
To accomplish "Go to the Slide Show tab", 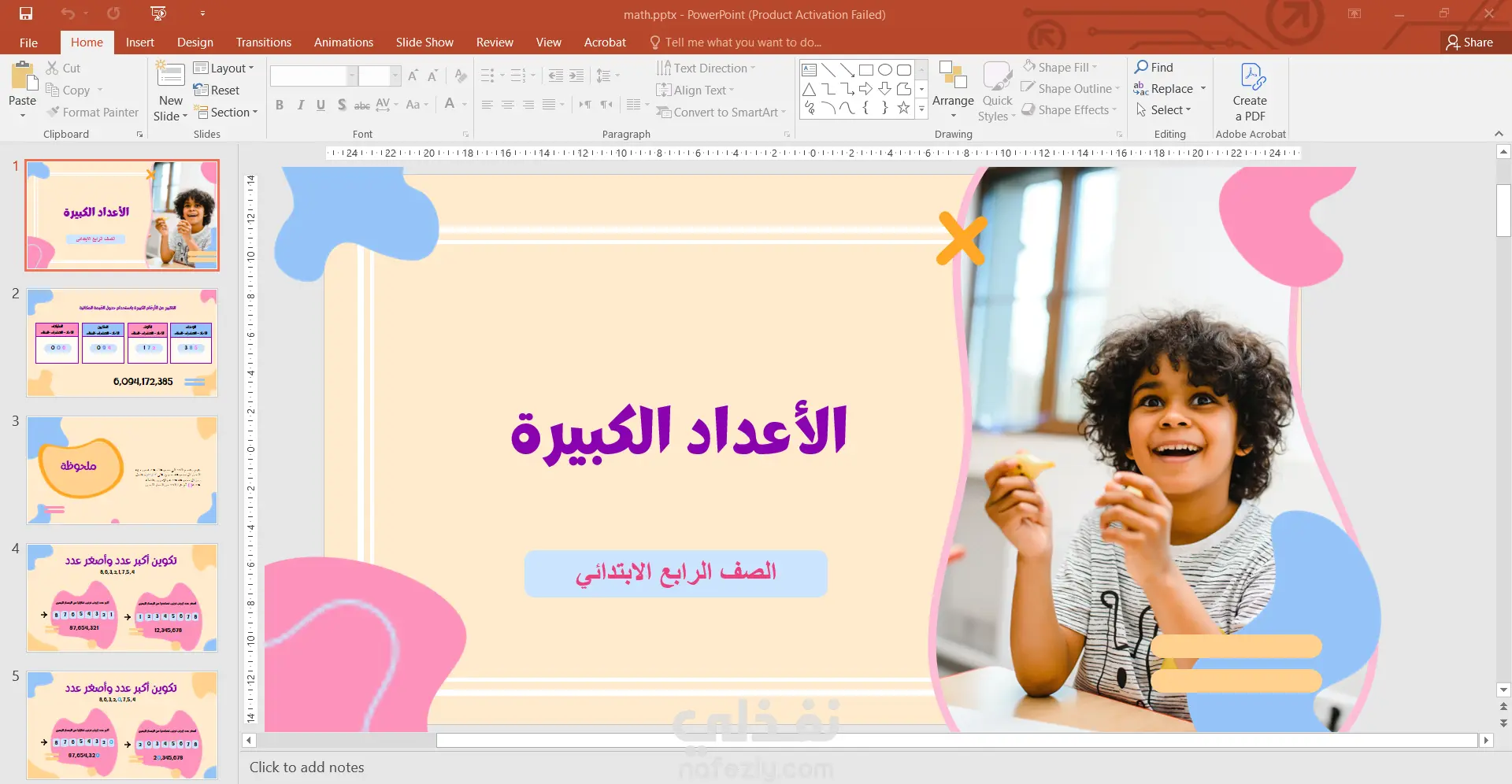I will click(424, 43).
